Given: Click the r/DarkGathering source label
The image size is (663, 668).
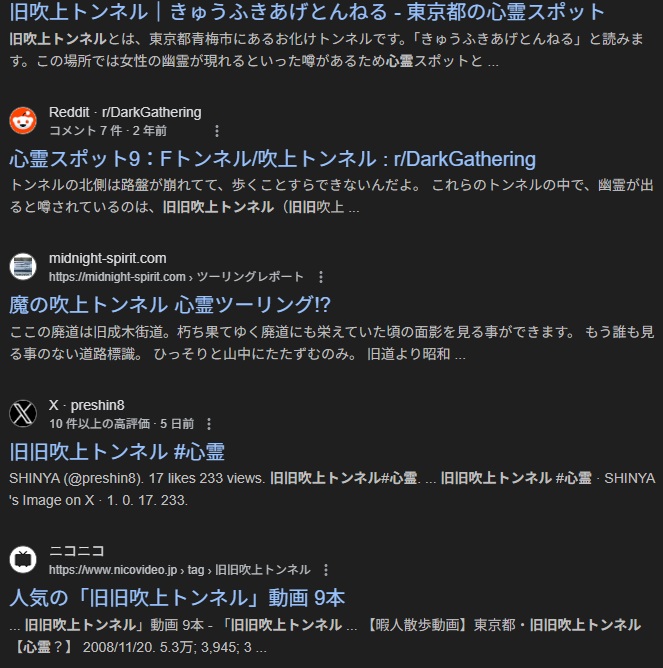Looking at the screenshot, I should pyautogui.click(x=151, y=112).
